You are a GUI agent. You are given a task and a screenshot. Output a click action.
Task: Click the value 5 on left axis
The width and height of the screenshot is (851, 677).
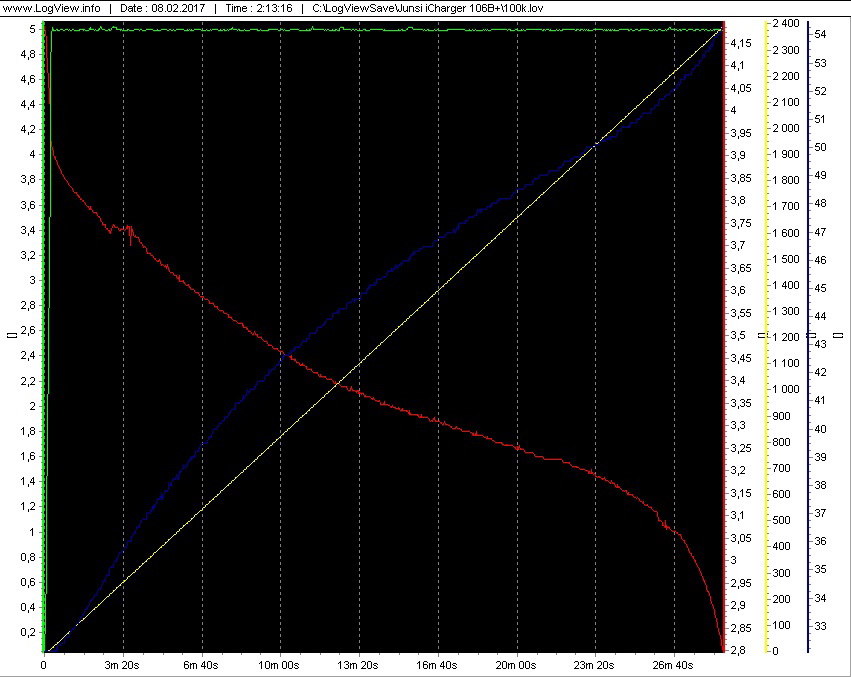tap(33, 29)
